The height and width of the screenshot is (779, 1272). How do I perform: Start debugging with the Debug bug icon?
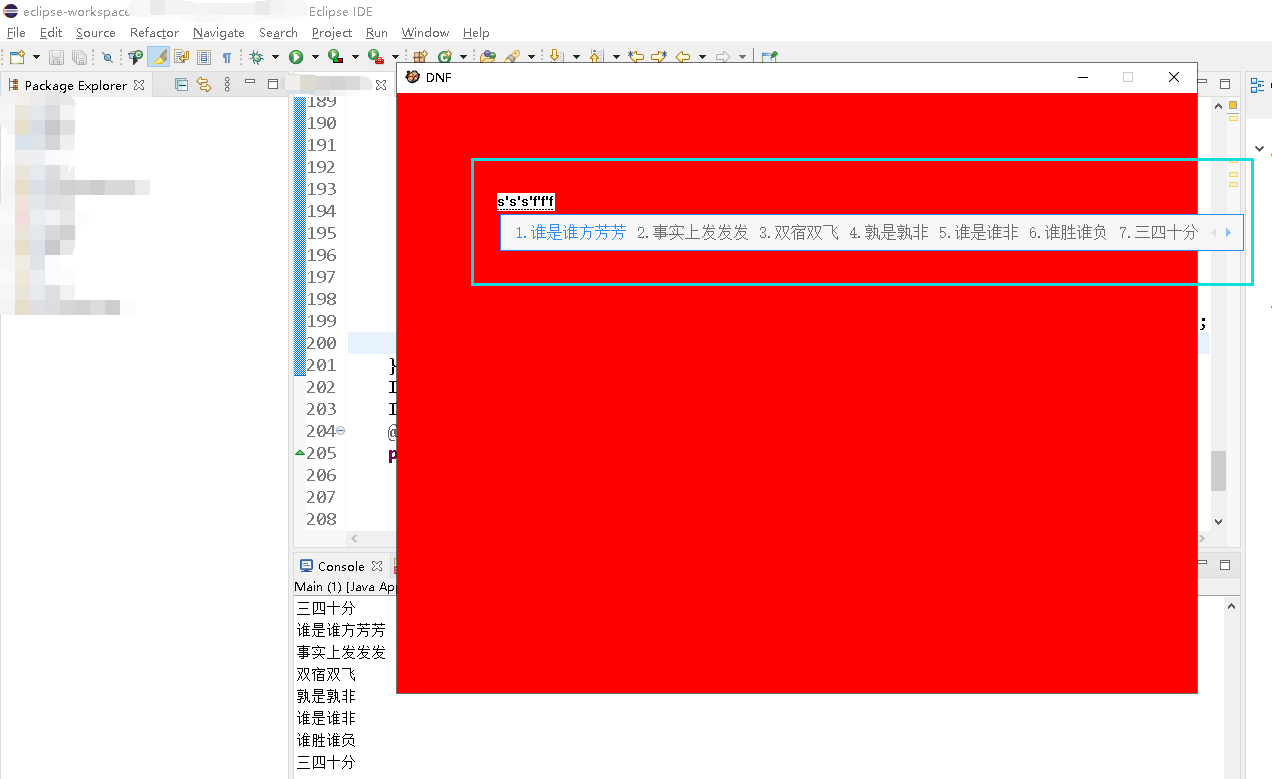[257, 57]
